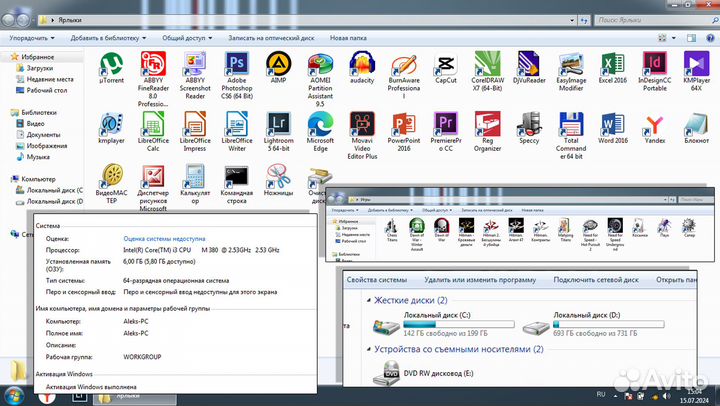This screenshot has width=720, height=406.
Task: Click the Оценка системы недоступна link
Action: [x=164, y=239]
